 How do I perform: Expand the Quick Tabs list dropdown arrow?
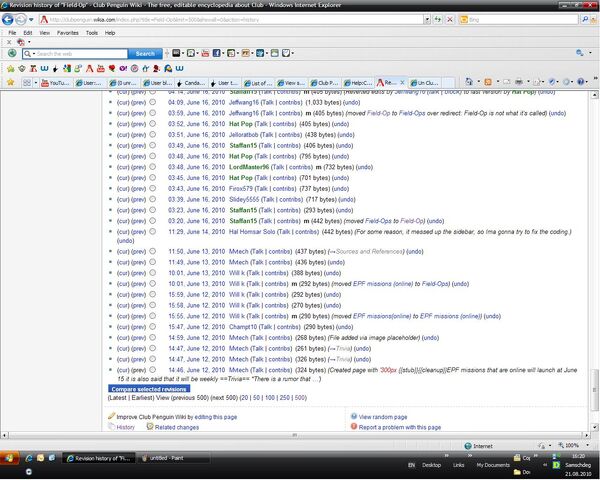(36, 83)
